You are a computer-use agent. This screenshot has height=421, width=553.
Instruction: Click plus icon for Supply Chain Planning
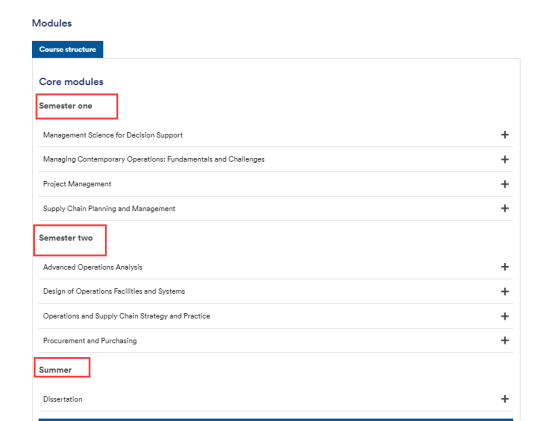coord(505,208)
